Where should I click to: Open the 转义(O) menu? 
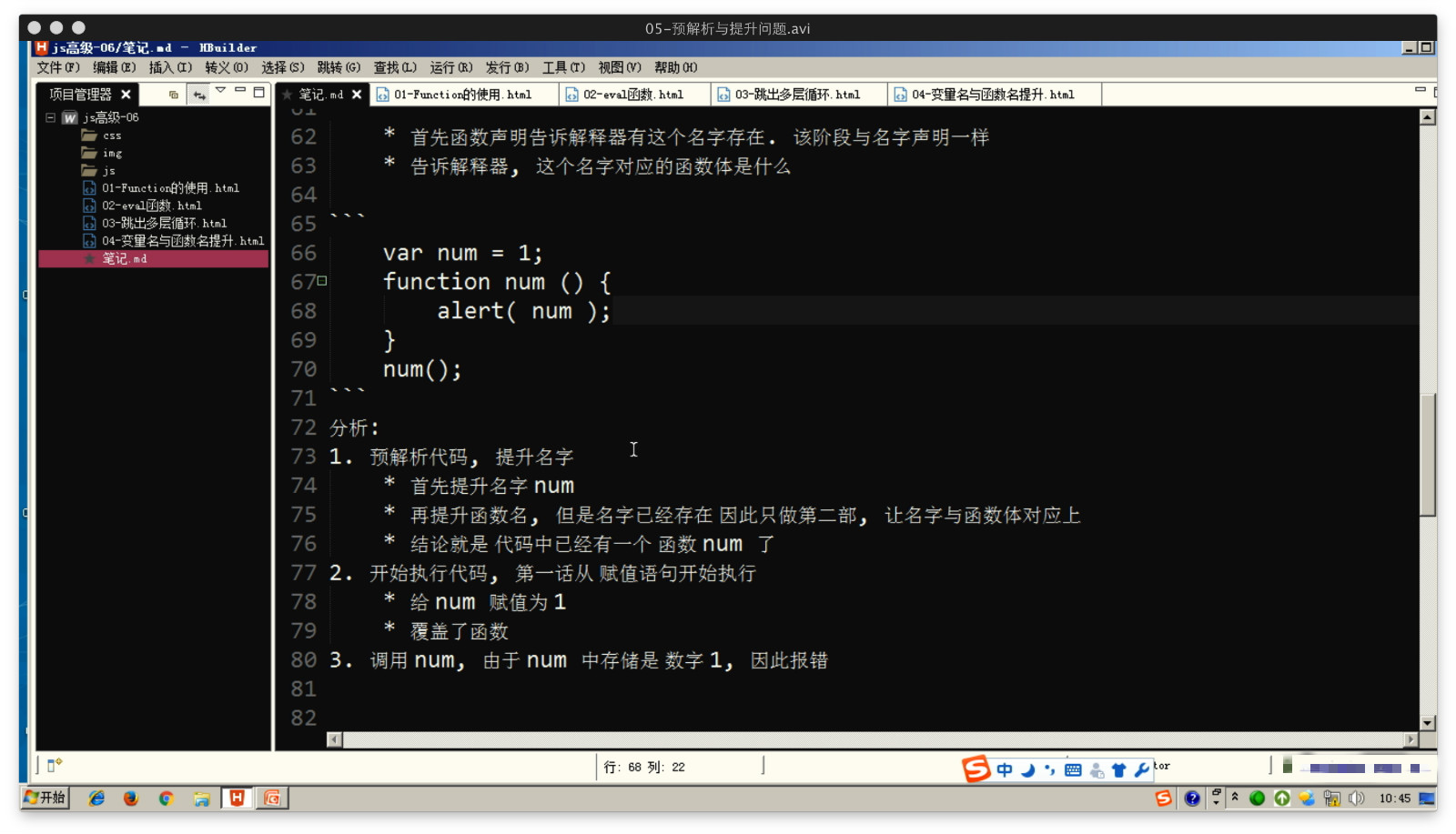[227, 67]
